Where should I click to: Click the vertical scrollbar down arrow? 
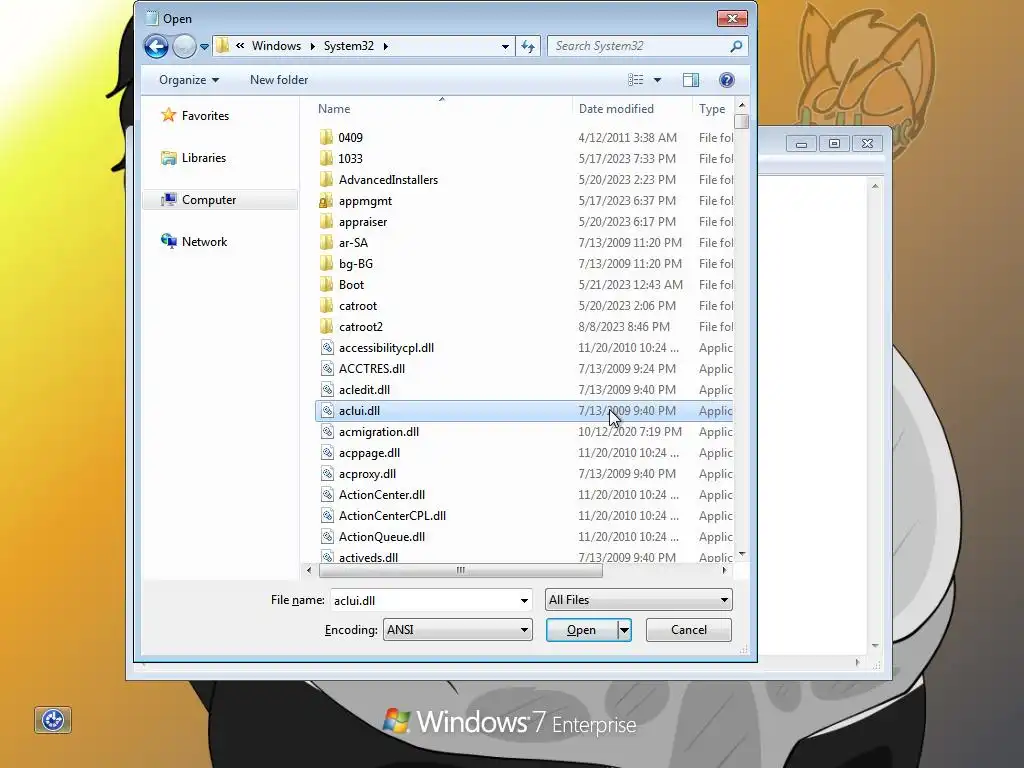[x=742, y=554]
